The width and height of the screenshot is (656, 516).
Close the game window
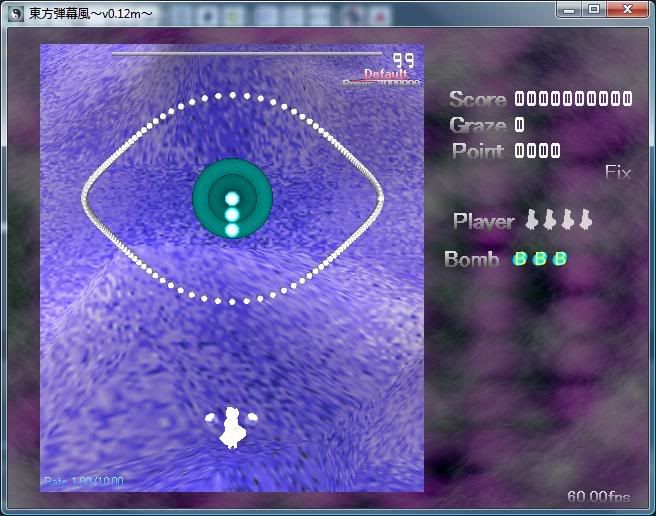627,10
